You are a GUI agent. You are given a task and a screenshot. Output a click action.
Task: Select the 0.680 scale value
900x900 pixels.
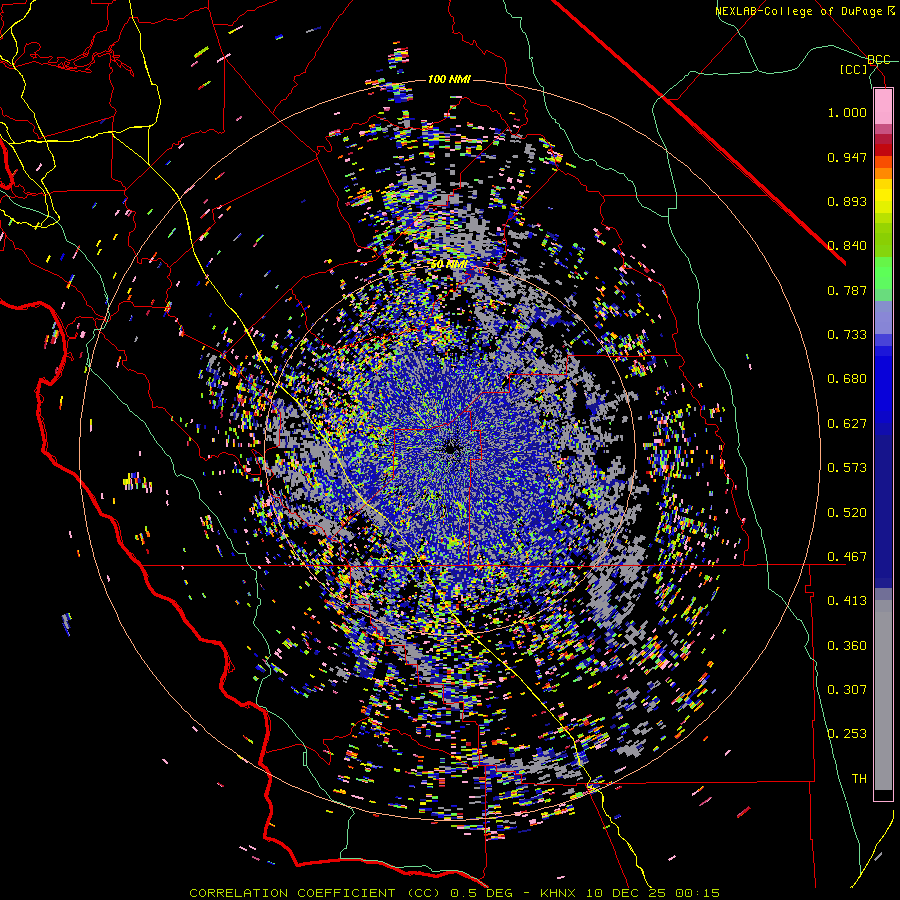pyautogui.click(x=847, y=379)
